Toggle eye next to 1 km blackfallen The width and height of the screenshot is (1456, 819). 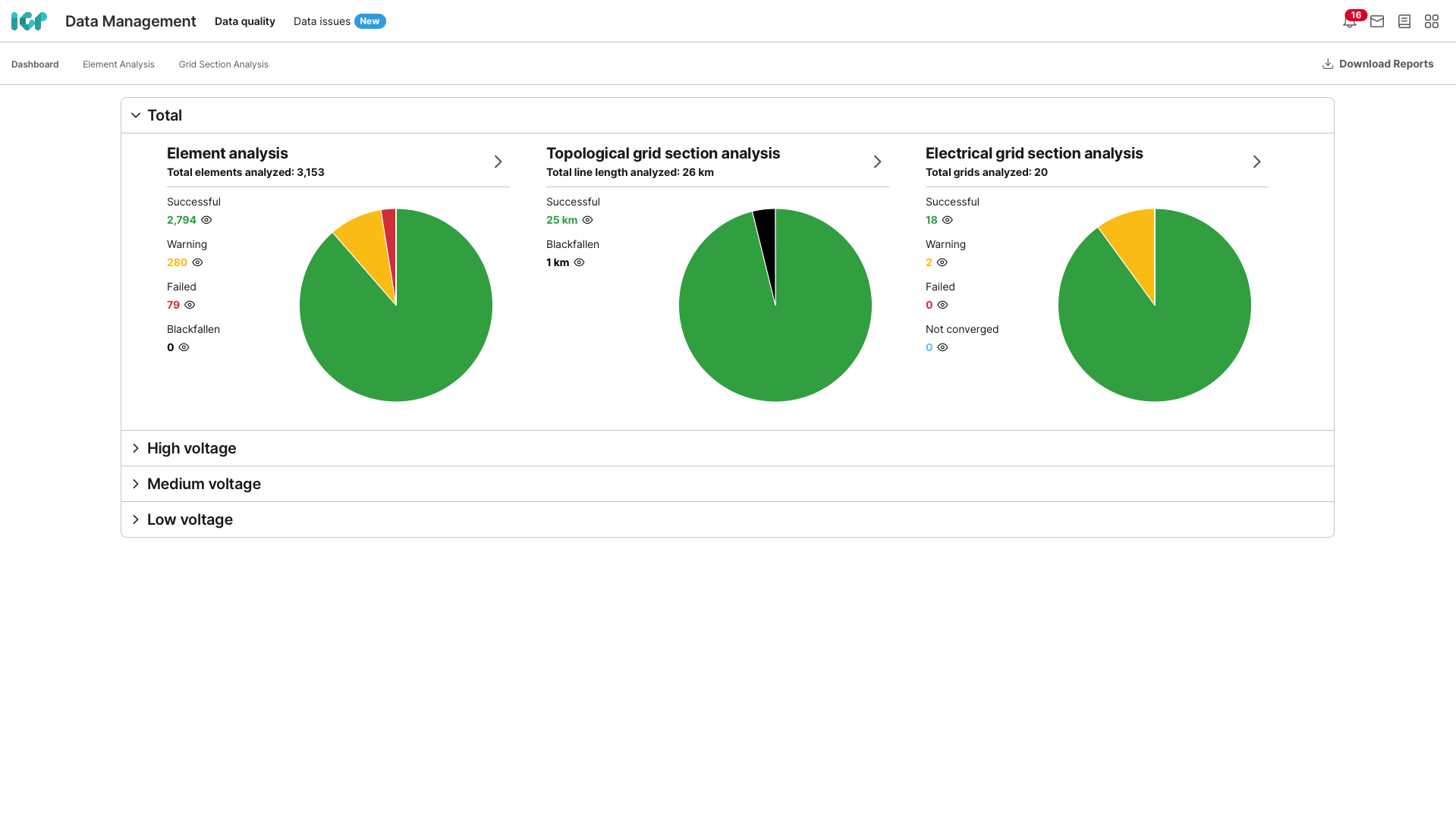tap(579, 262)
